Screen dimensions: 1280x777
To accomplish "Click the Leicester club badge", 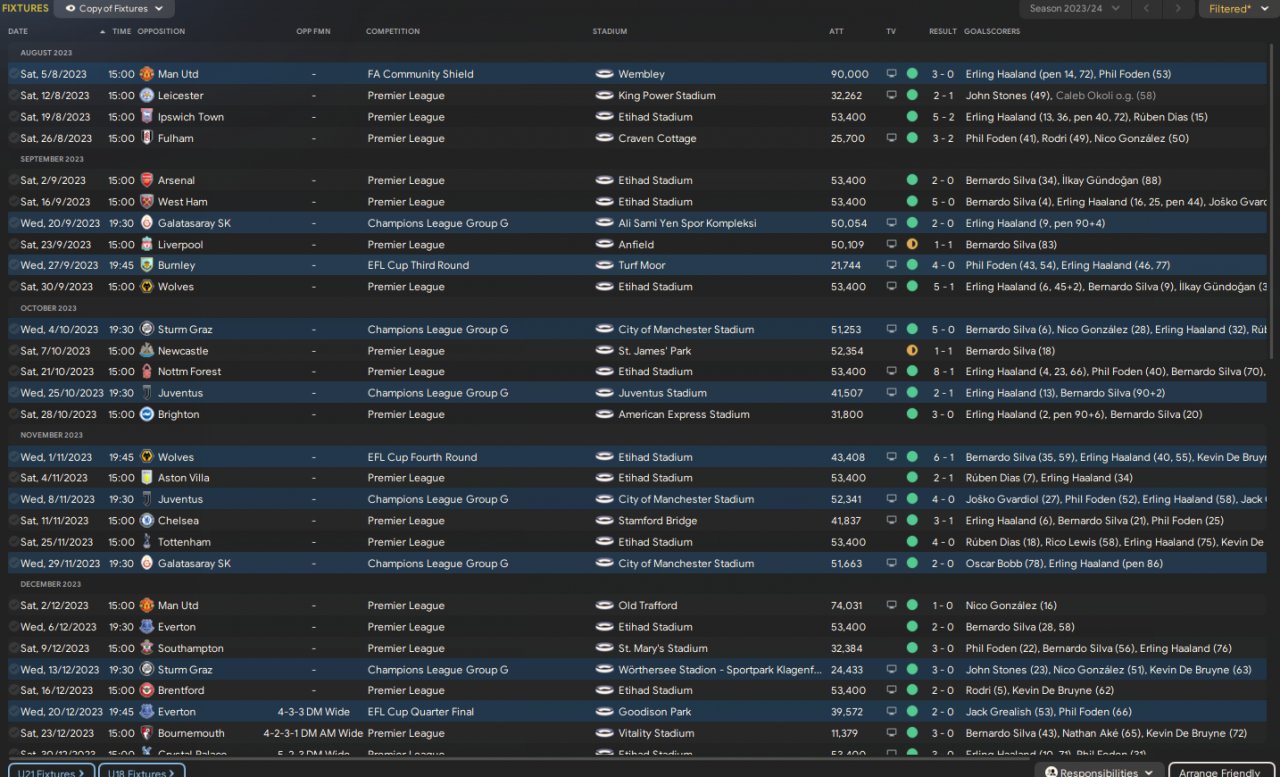I will pos(147,95).
